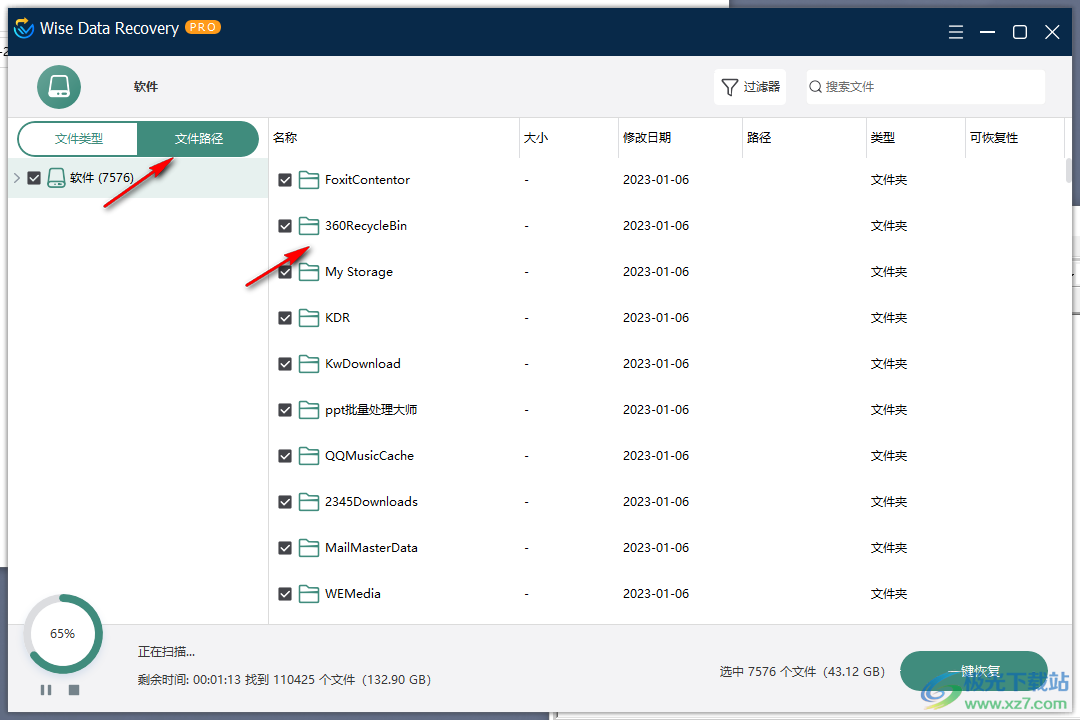
Task: Click the Wise Data Recovery logo icon
Action: coord(23,28)
